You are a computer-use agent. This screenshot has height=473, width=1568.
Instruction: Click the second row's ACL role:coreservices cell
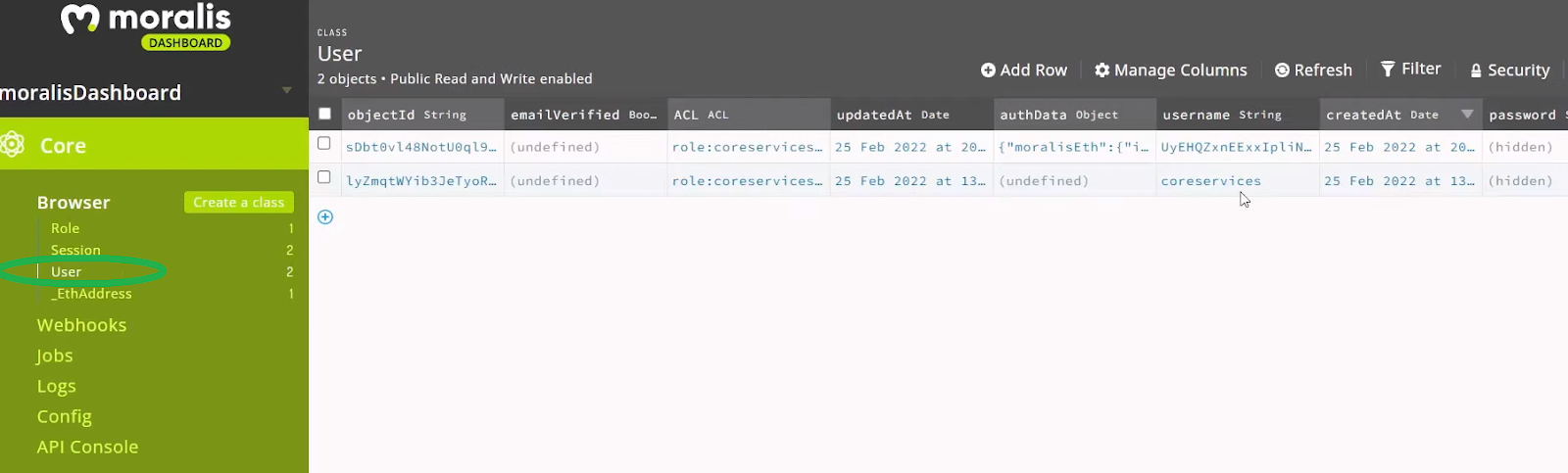tap(749, 181)
